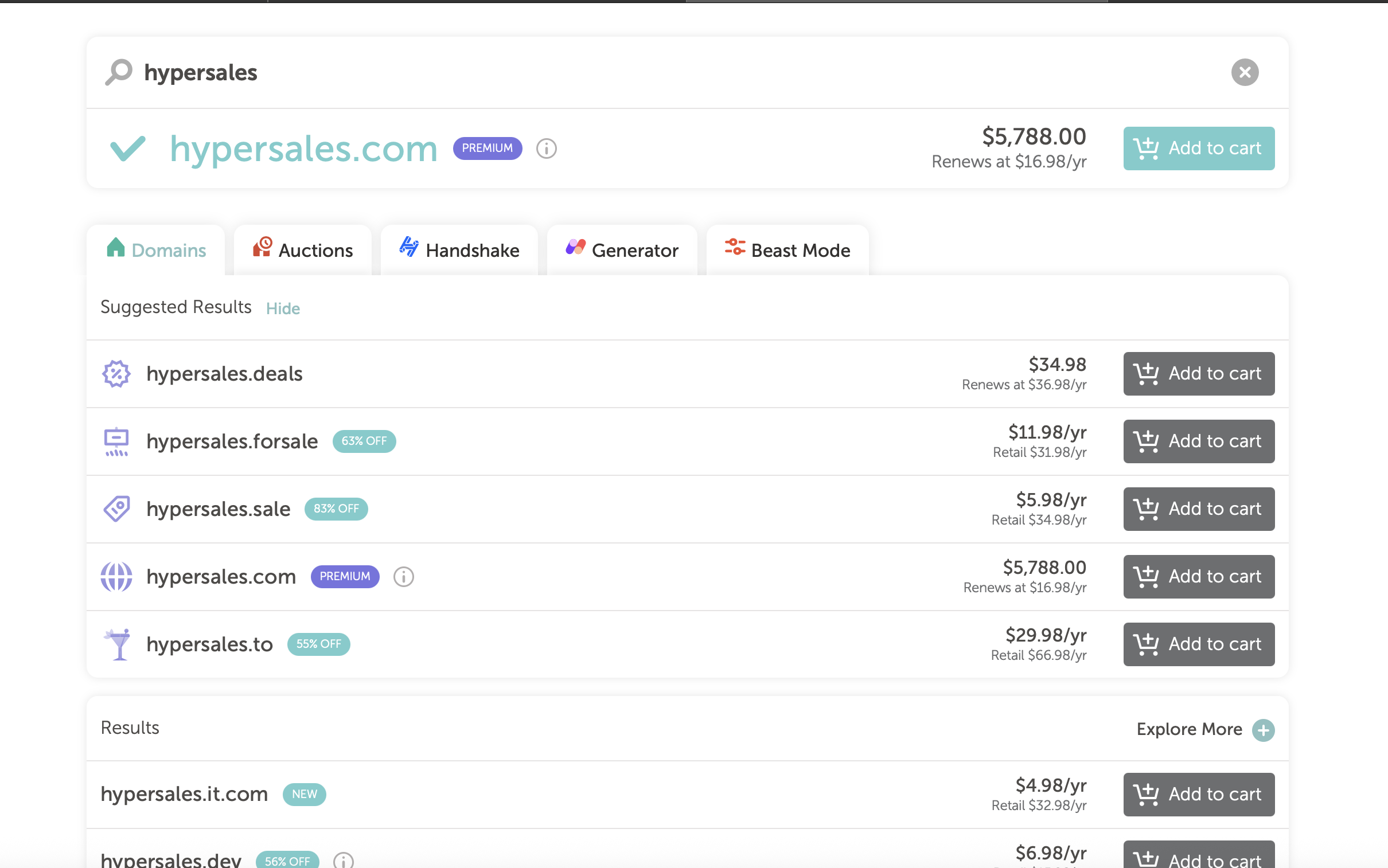Click the hypersales.forsale sign icon
Viewport: 1388px width, 868px height.
click(116, 441)
